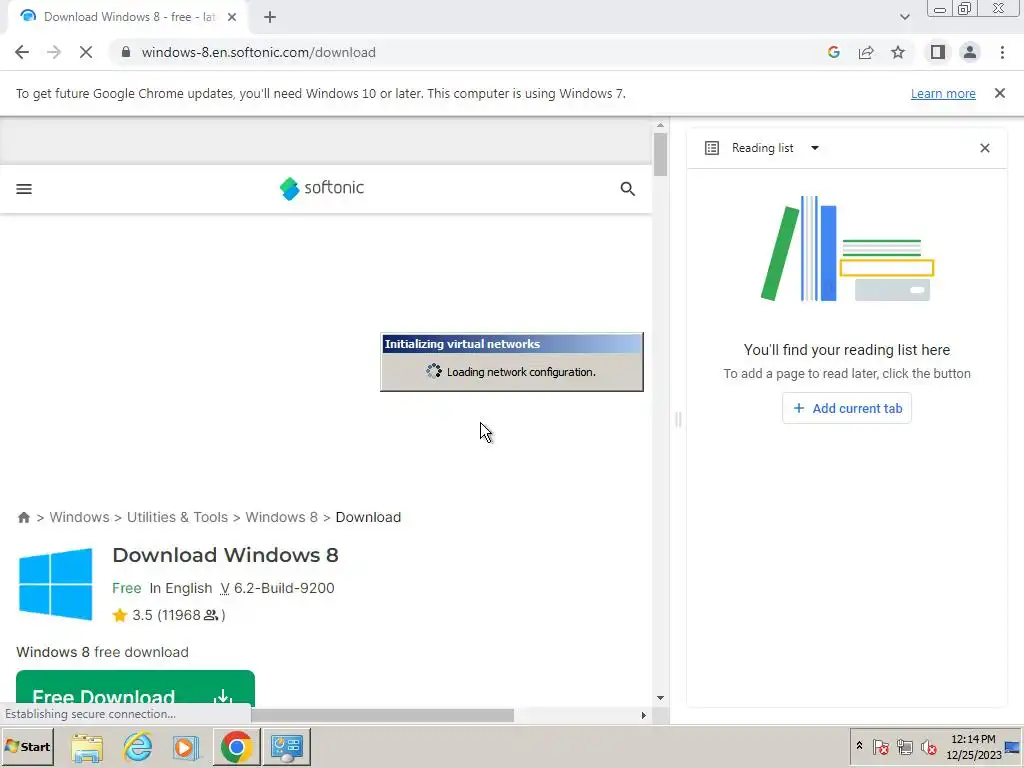Open the tab search dropdown

pos(904,17)
